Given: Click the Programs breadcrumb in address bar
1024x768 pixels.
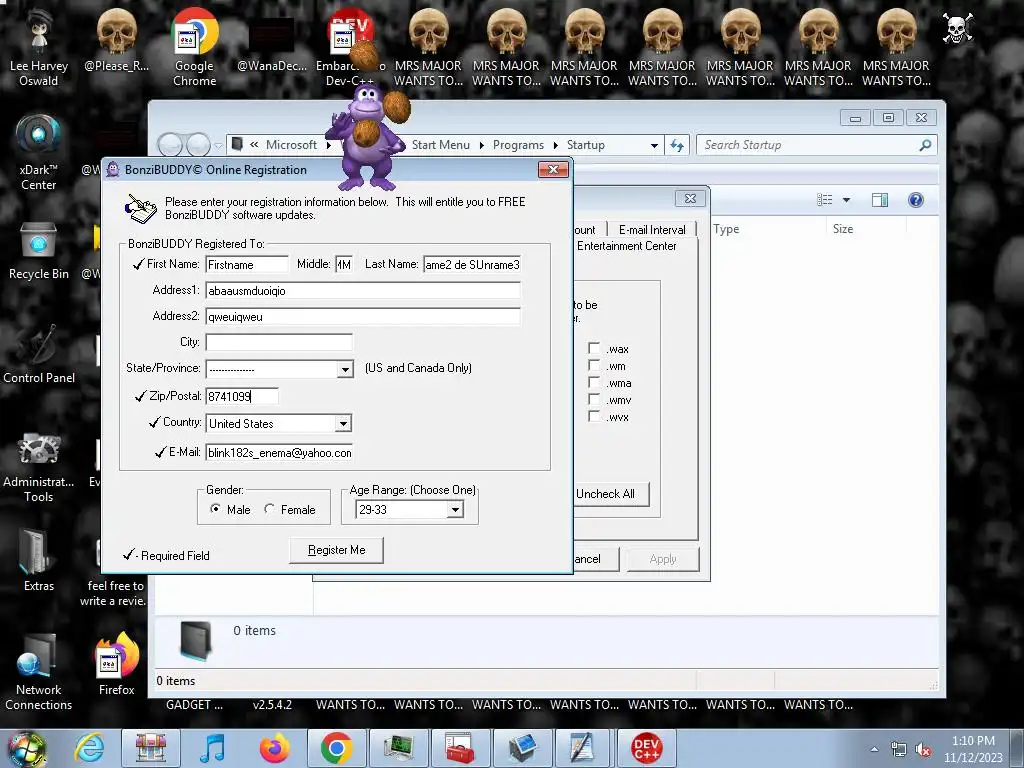Looking at the screenshot, I should coord(518,145).
